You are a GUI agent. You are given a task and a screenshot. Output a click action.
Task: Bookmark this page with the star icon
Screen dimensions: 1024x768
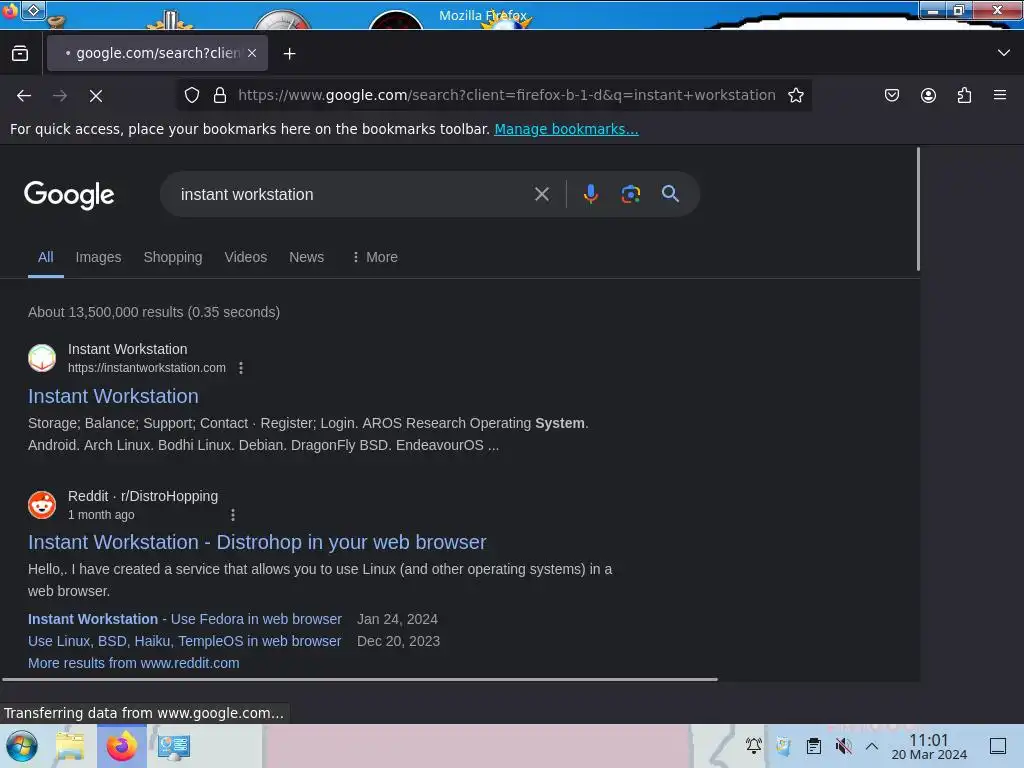795,95
